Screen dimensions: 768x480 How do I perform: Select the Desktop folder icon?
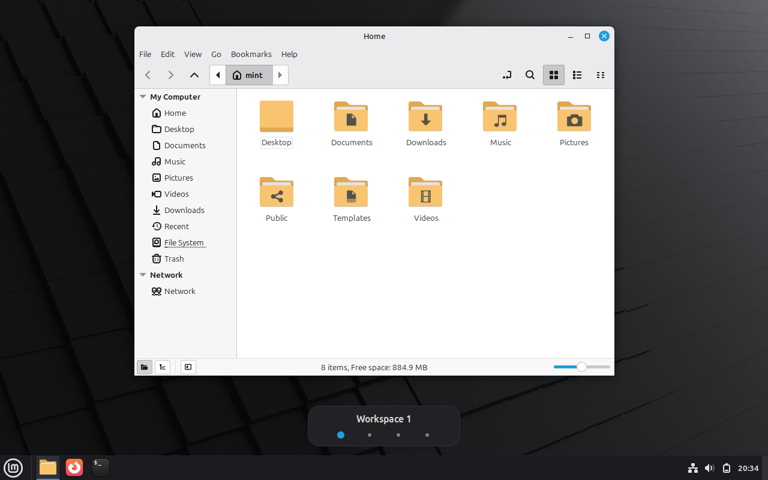click(x=276, y=117)
